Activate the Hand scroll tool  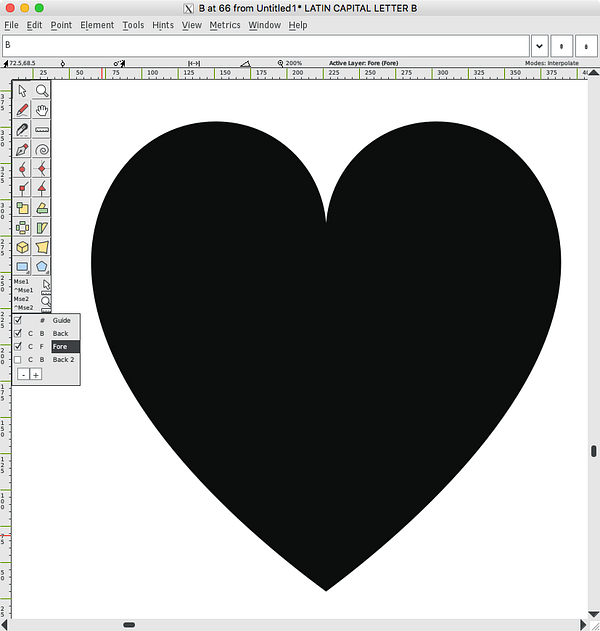click(x=42, y=110)
